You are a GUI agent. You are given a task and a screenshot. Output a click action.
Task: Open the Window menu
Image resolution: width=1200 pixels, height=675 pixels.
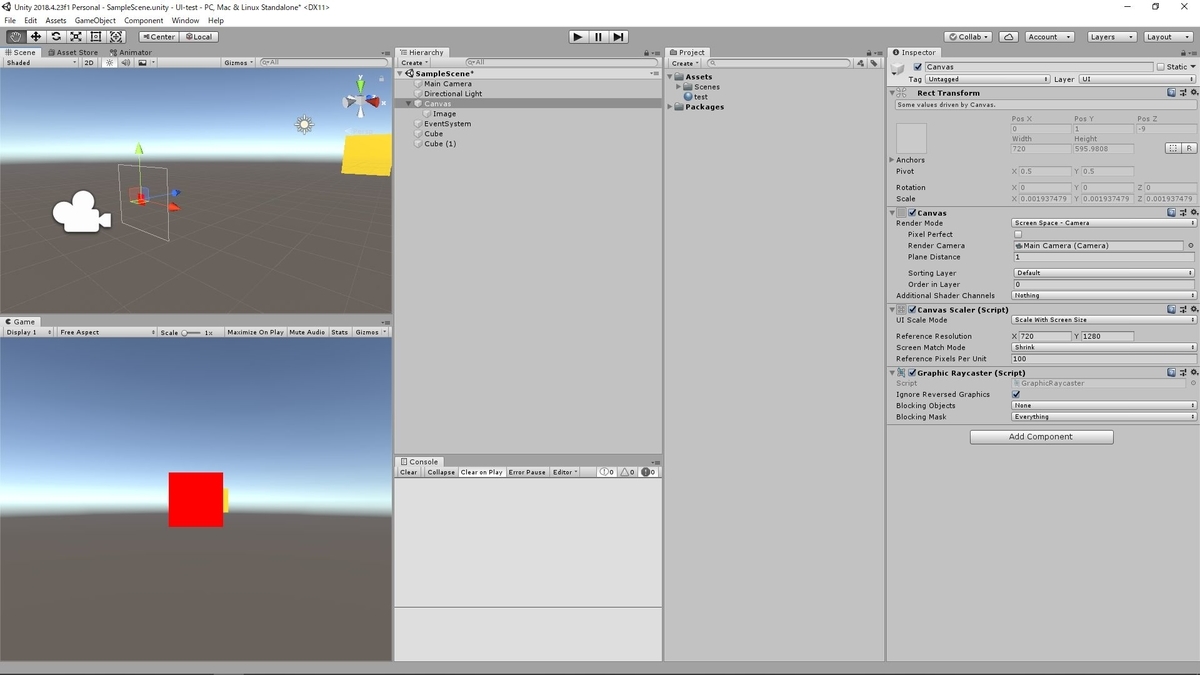coord(185,20)
